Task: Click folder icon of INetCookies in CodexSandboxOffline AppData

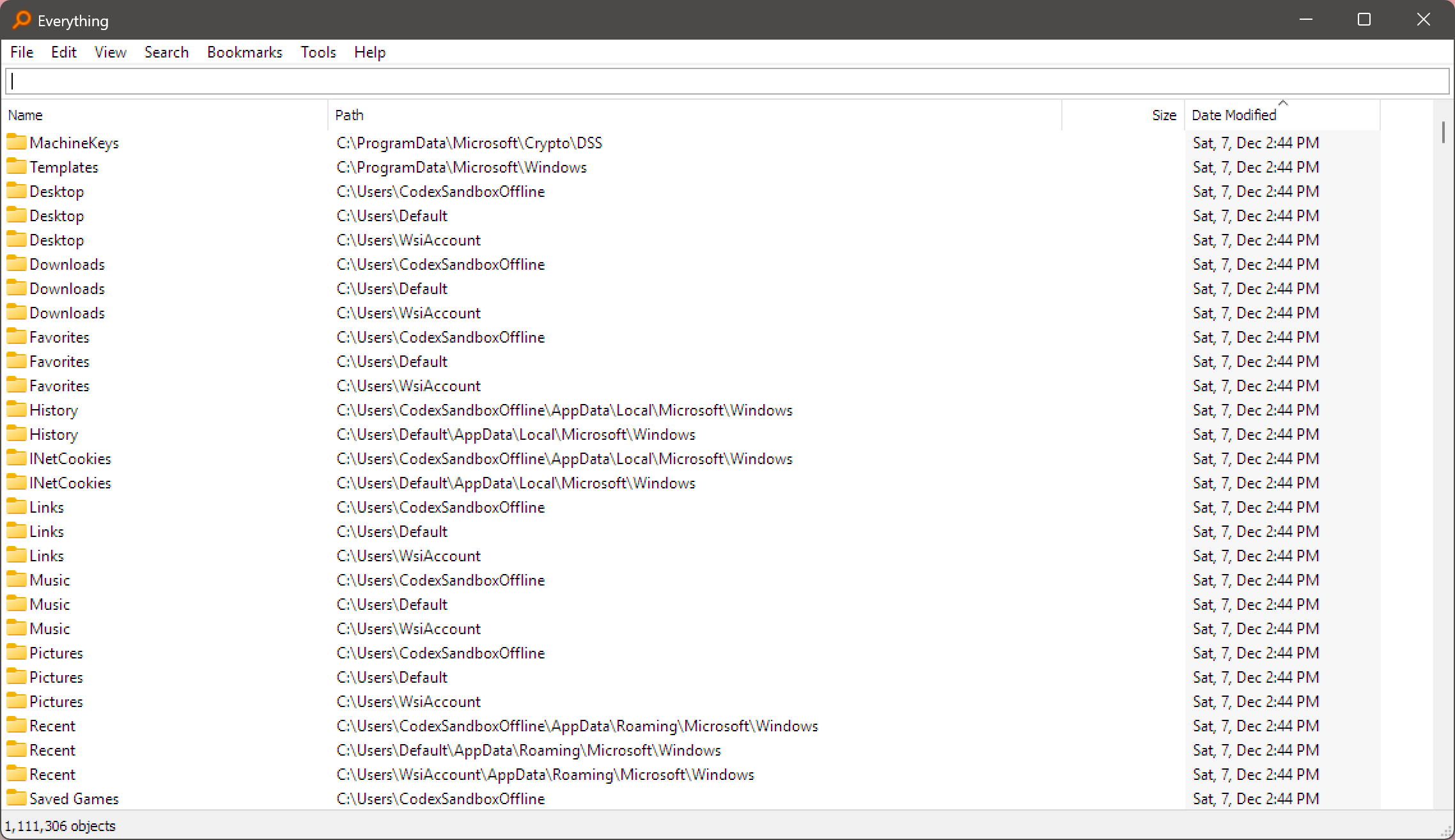Action: [x=17, y=458]
